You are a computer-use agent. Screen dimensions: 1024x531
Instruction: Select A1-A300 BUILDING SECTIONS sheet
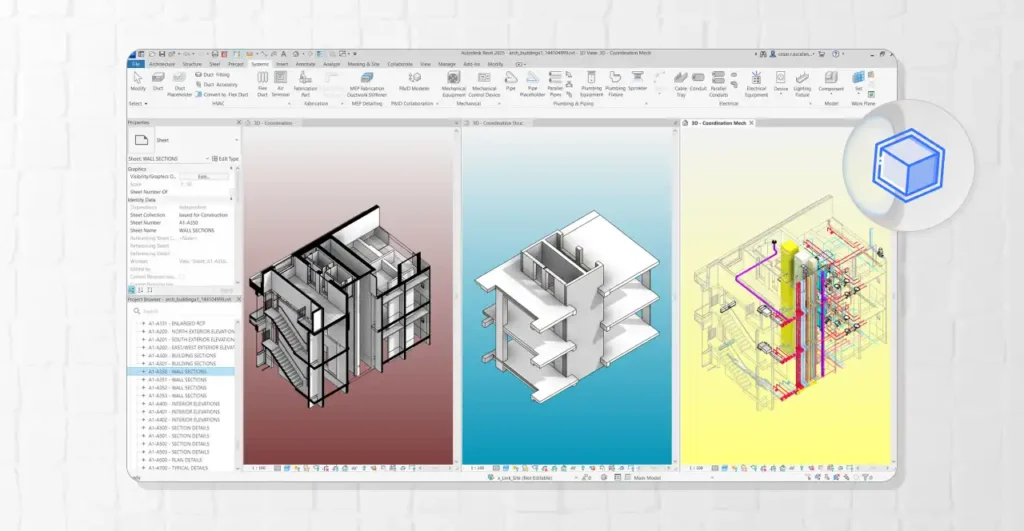point(182,355)
